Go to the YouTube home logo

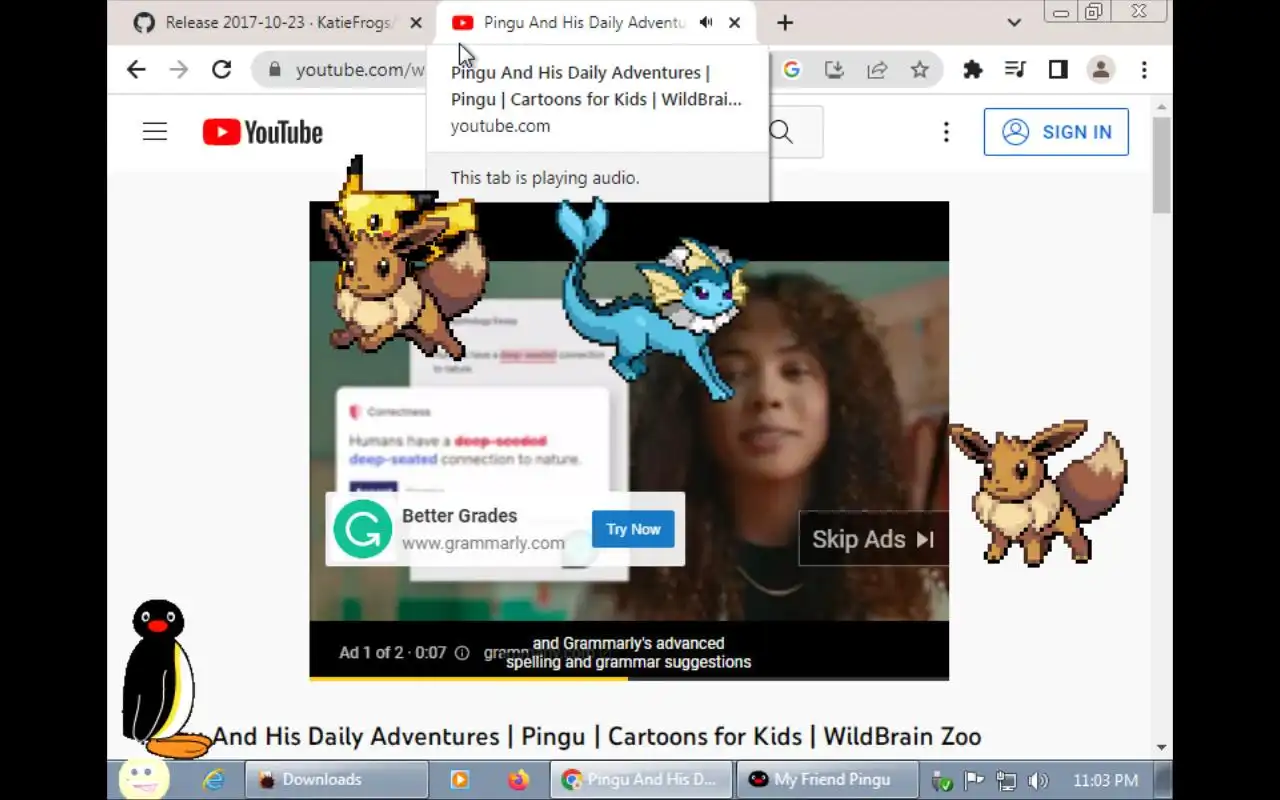tap(263, 132)
